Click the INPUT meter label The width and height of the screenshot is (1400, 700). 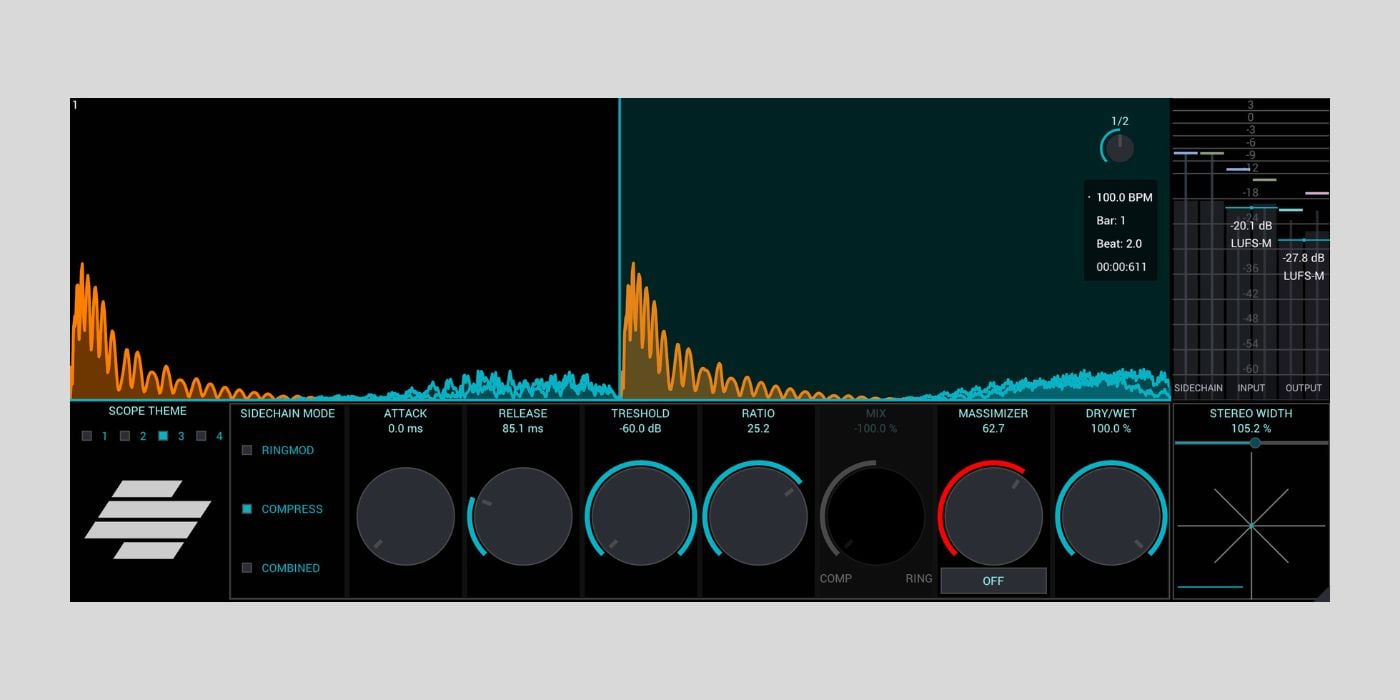[1251, 388]
